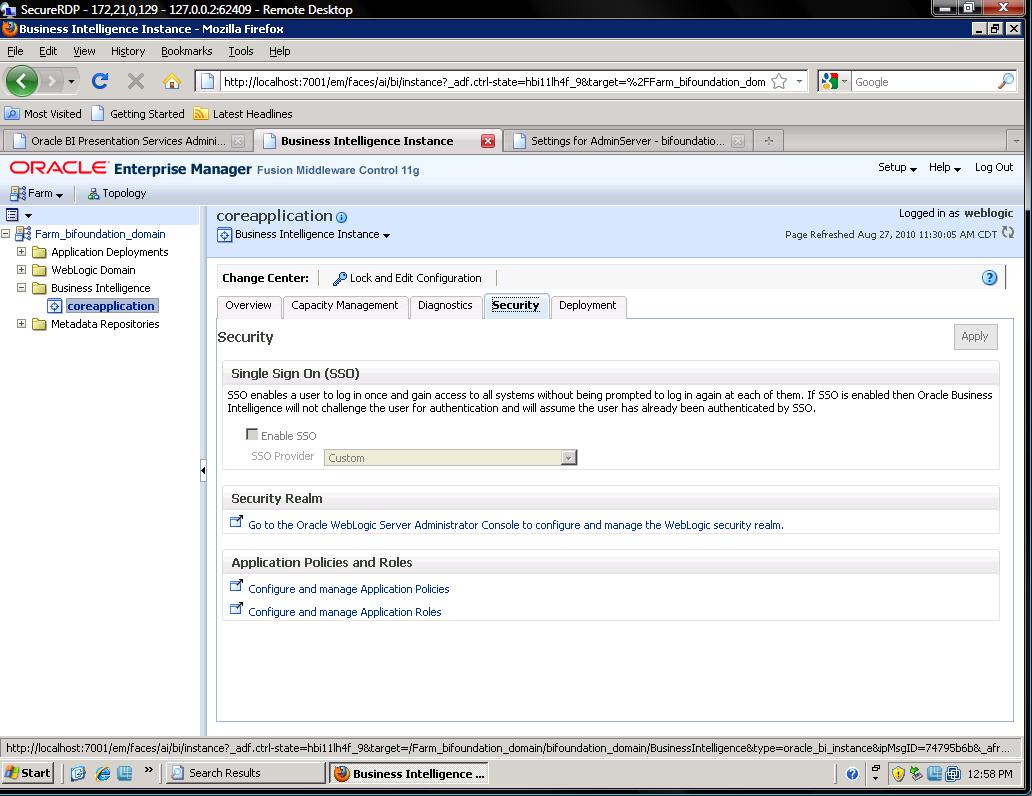Go back with Firefox back arrow

click(x=22, y=81)
